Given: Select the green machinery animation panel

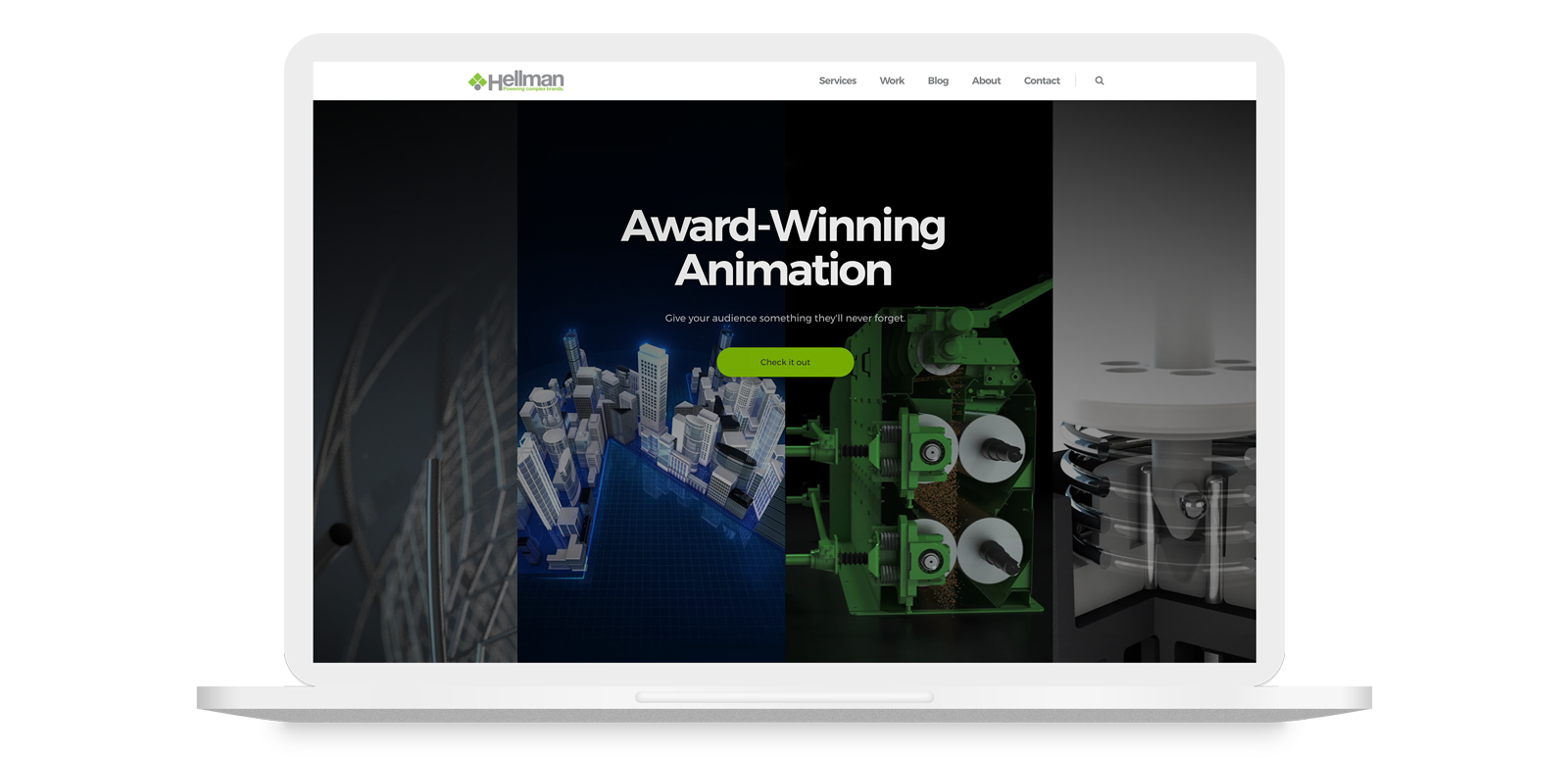Looking at the screenshot, I should click(x=919, y=381).
